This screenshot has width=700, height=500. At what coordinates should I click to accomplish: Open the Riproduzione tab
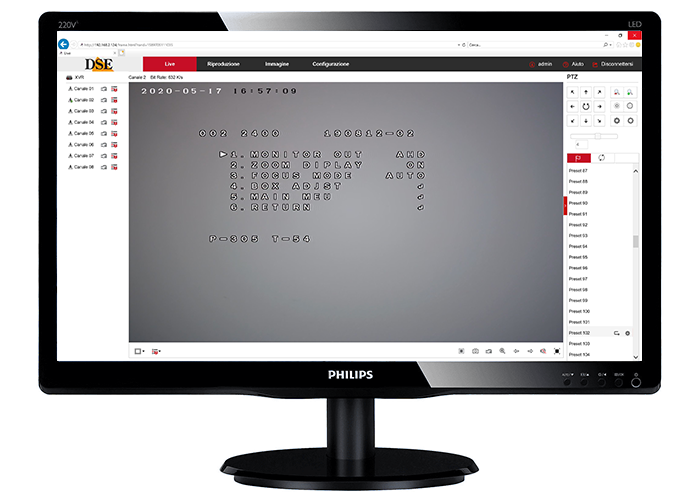coord(223,64)
